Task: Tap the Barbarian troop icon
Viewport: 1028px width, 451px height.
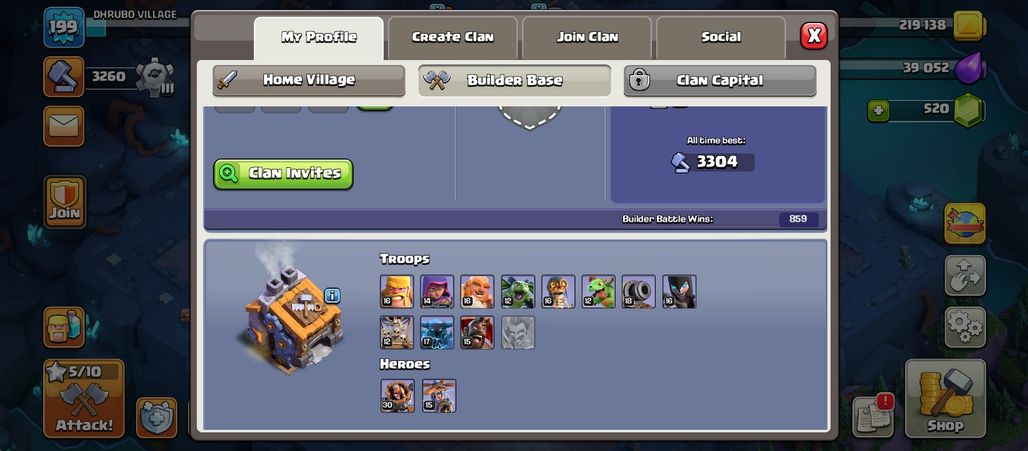Action: (x=397, y=292)
